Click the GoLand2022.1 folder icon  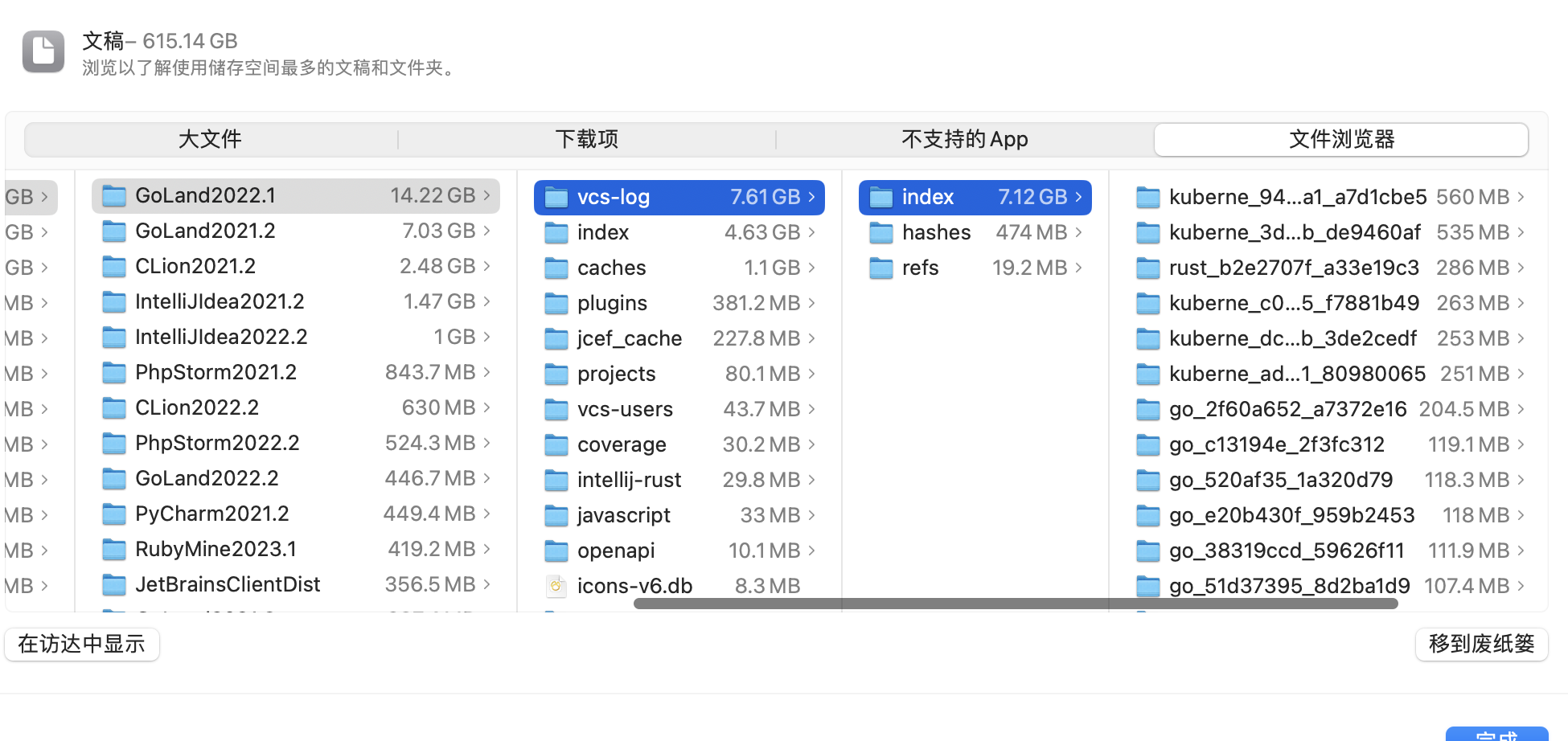(x=114, y=196)
